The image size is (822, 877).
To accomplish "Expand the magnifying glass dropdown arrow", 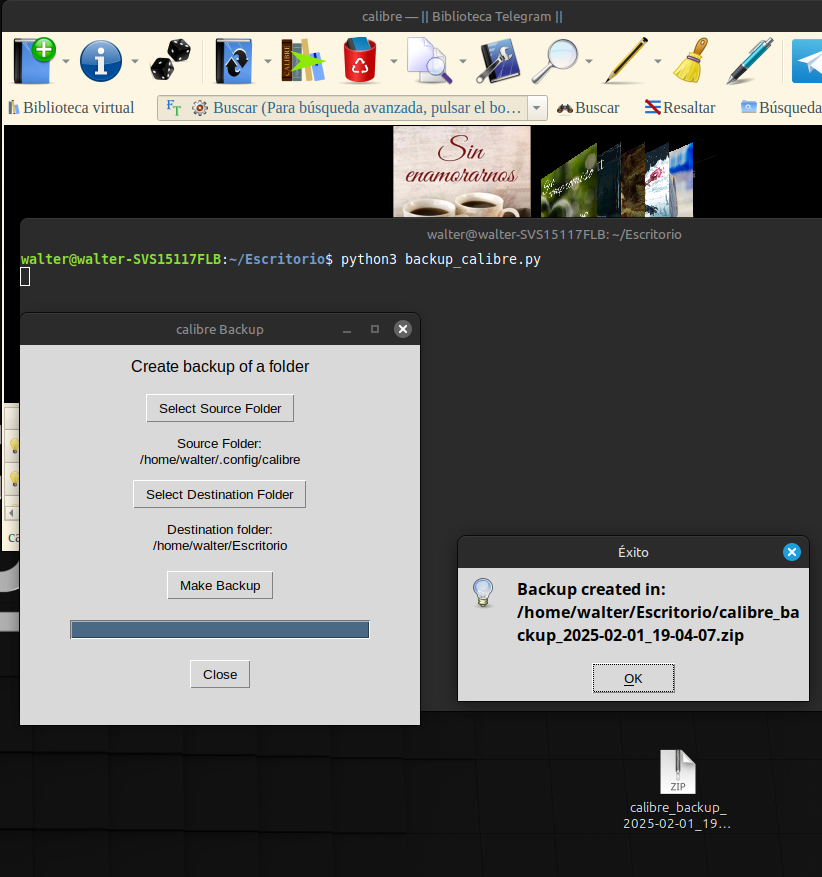I will tap(589, 60).
